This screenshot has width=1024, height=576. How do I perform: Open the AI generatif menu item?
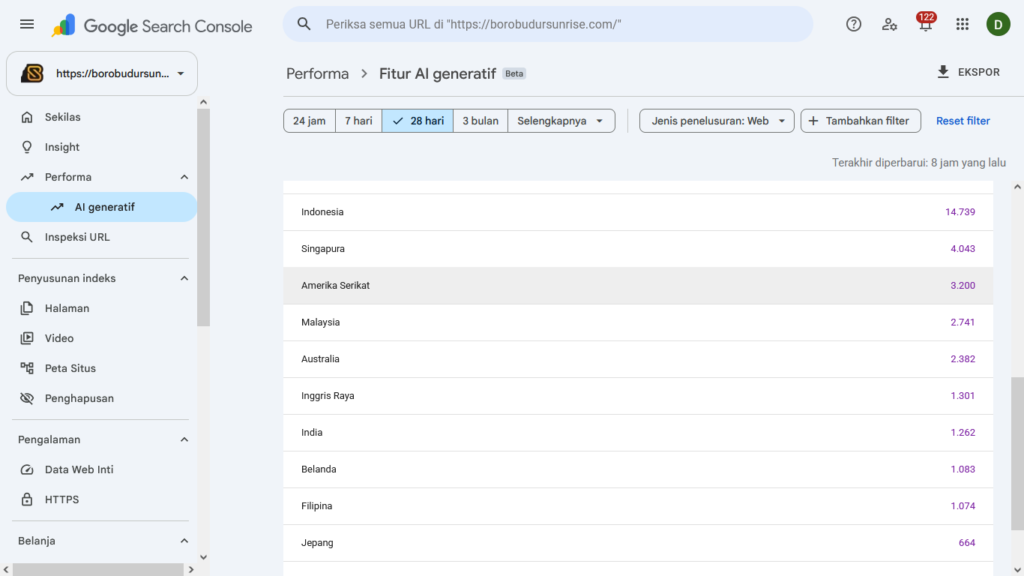pyautogui.click(x=102, y=207)
